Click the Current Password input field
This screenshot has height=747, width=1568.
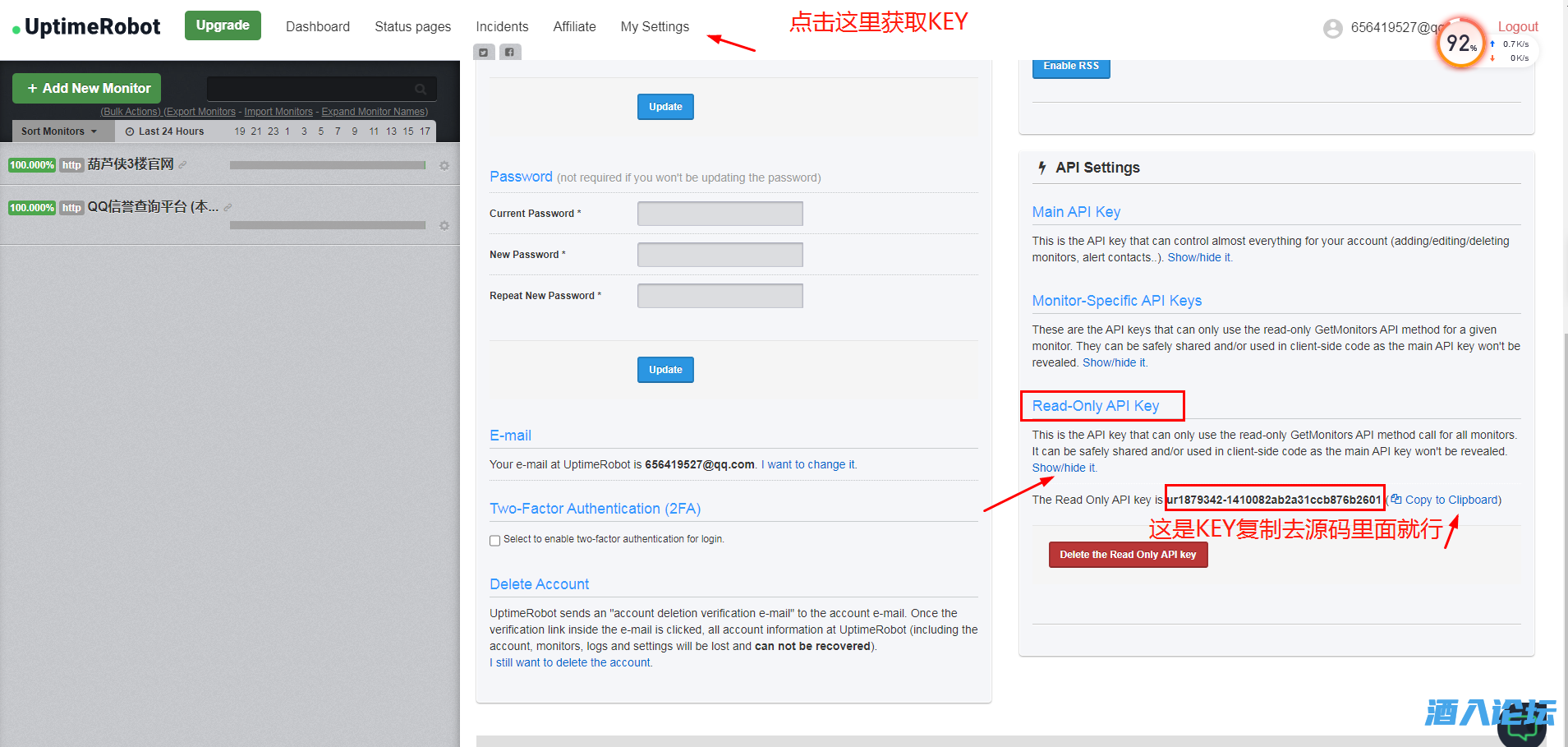720,214
